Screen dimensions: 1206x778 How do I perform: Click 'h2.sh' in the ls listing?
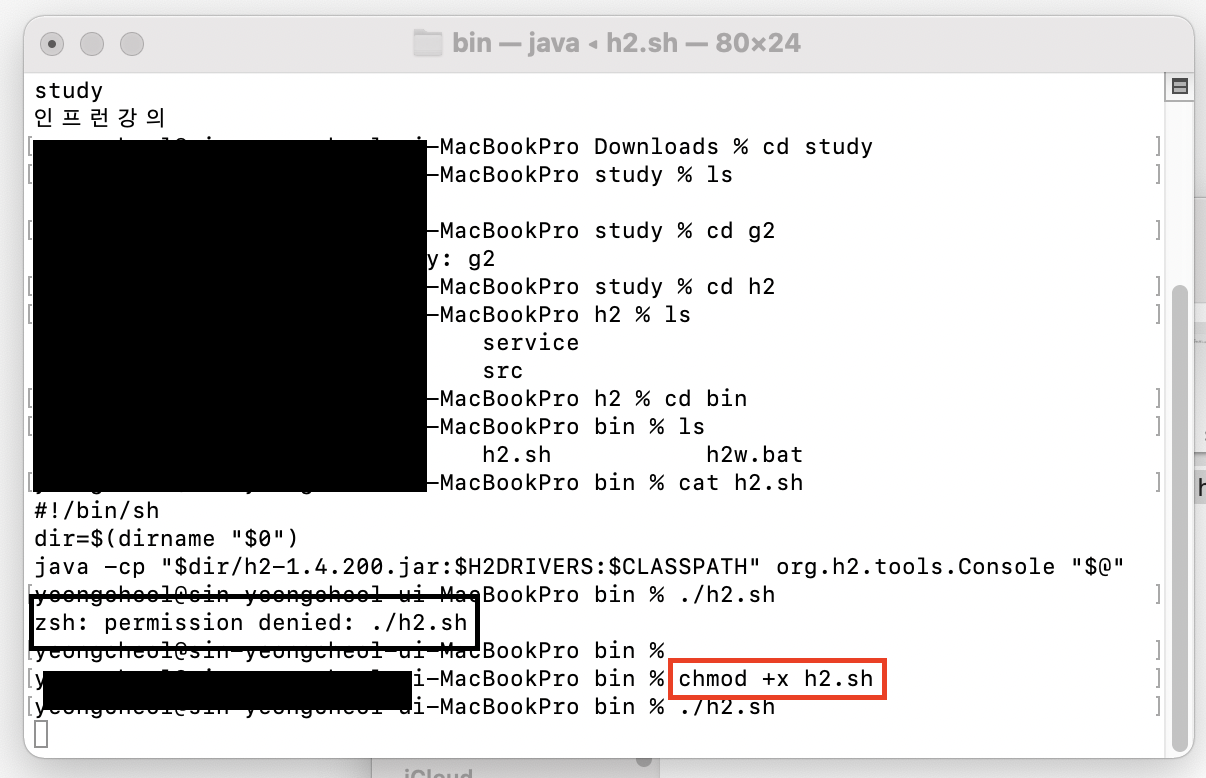click(517, 455)
